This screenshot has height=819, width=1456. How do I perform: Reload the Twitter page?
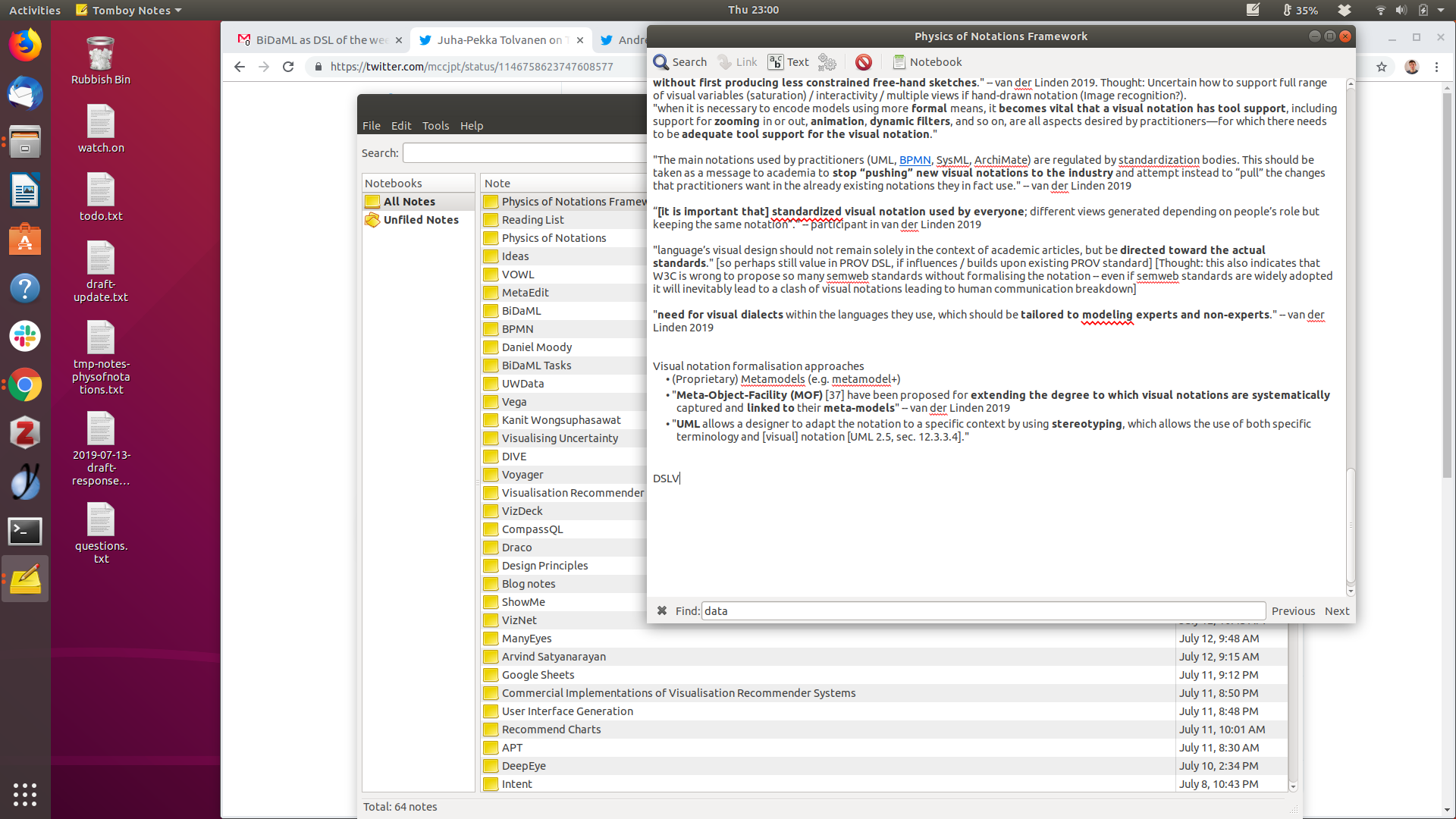coord(288,67)
